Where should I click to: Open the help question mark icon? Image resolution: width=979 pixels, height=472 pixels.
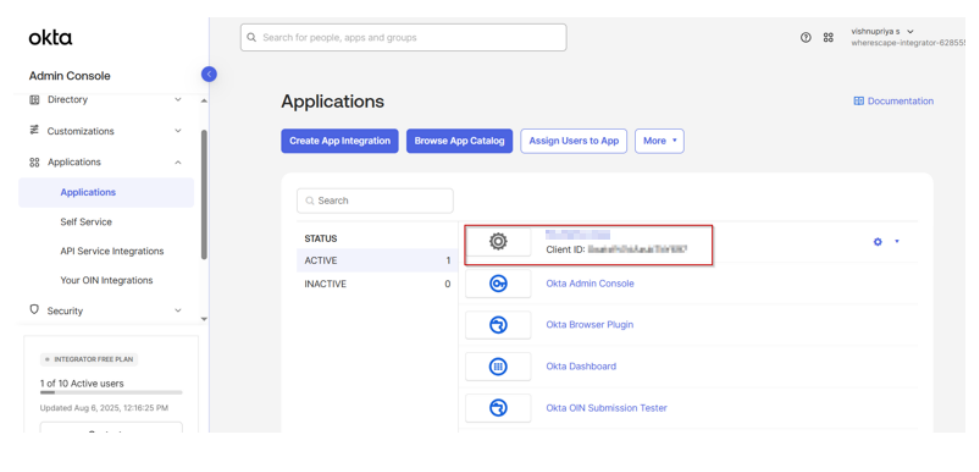click(806, 38)
